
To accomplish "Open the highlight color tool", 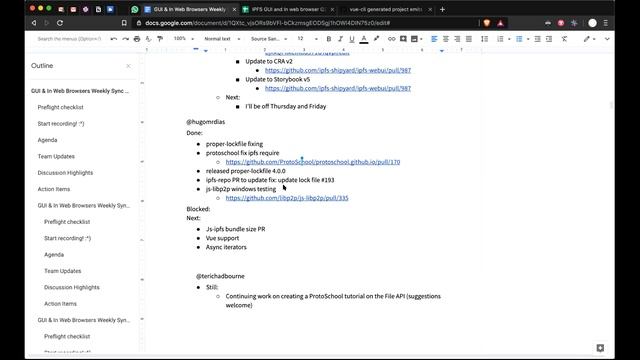I will 376,39.
